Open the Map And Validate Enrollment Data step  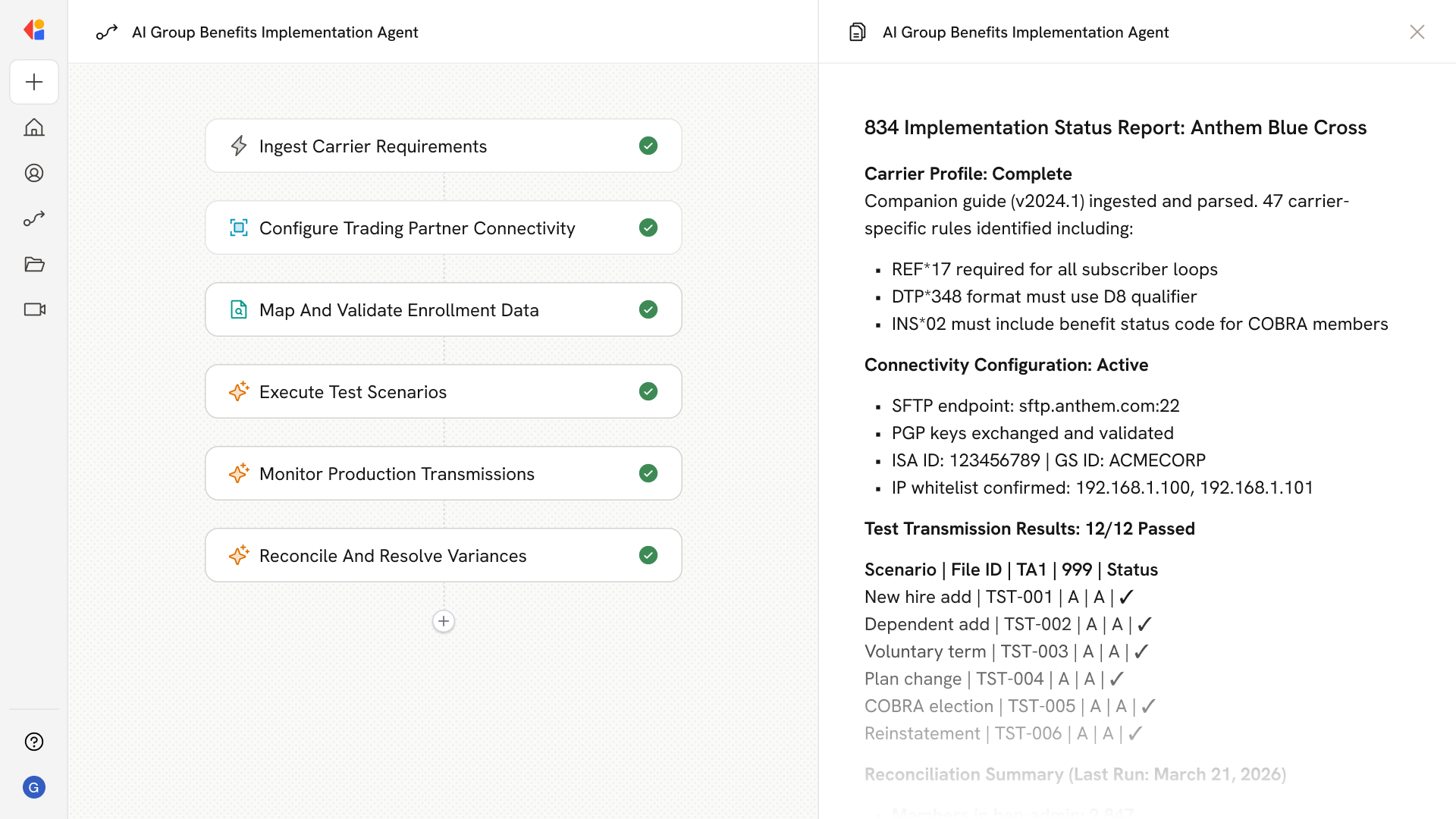[399, 309]
